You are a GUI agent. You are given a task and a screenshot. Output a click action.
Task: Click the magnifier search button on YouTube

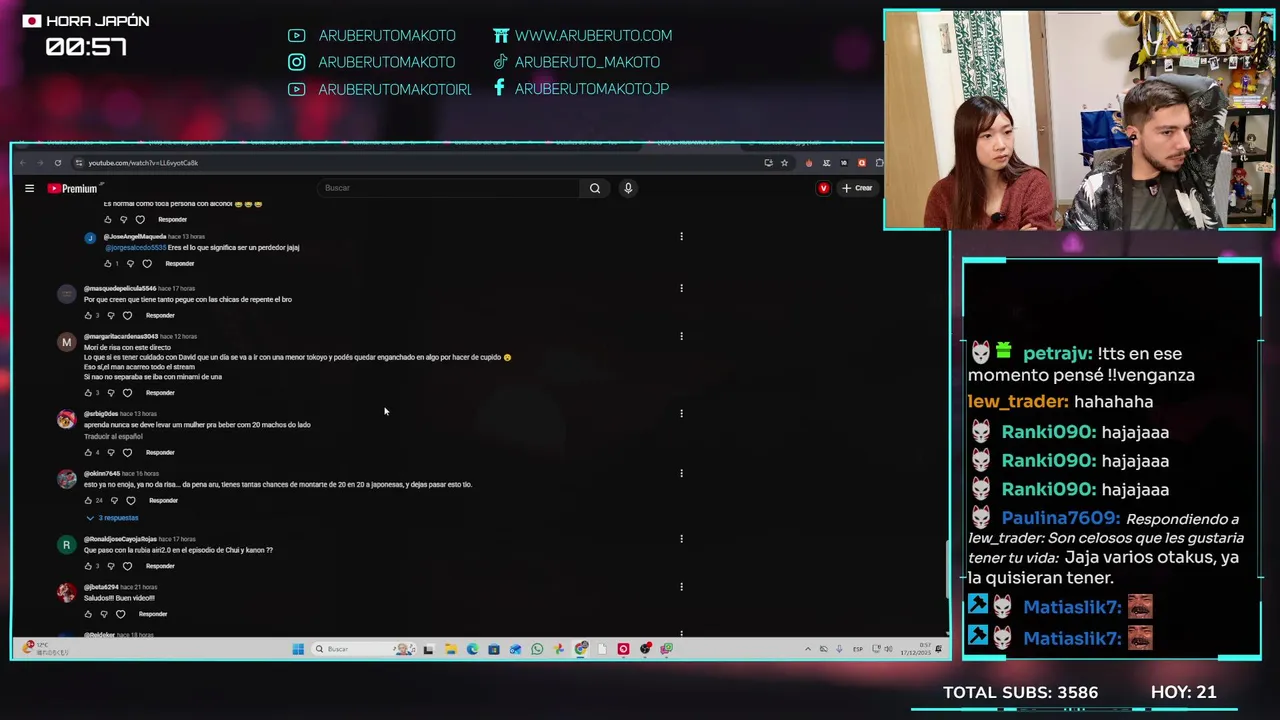[x=595, y=188]
